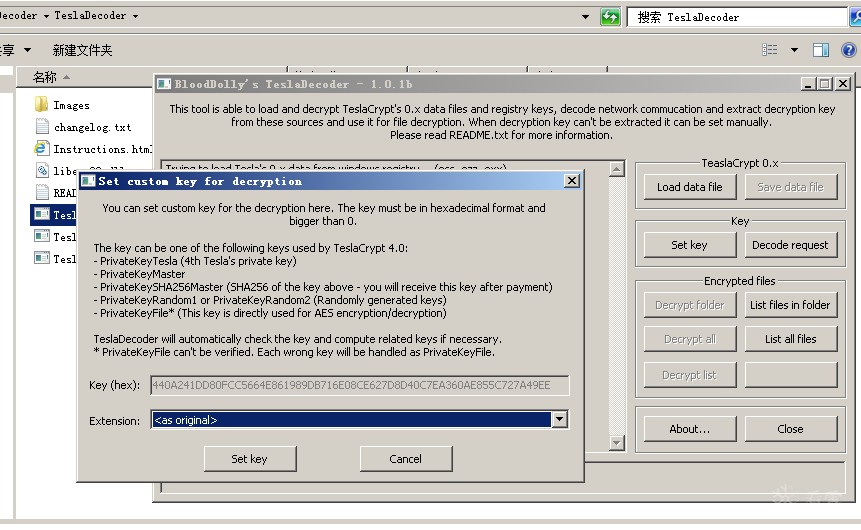Click the 搜索 TeslaDecoder search box
The width and height of the screenshot is (861, 530).
click(737, 17)
